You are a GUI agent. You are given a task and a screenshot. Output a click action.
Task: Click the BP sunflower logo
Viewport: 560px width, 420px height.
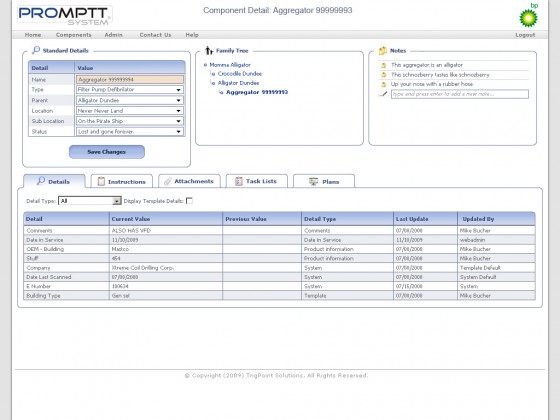528,18
